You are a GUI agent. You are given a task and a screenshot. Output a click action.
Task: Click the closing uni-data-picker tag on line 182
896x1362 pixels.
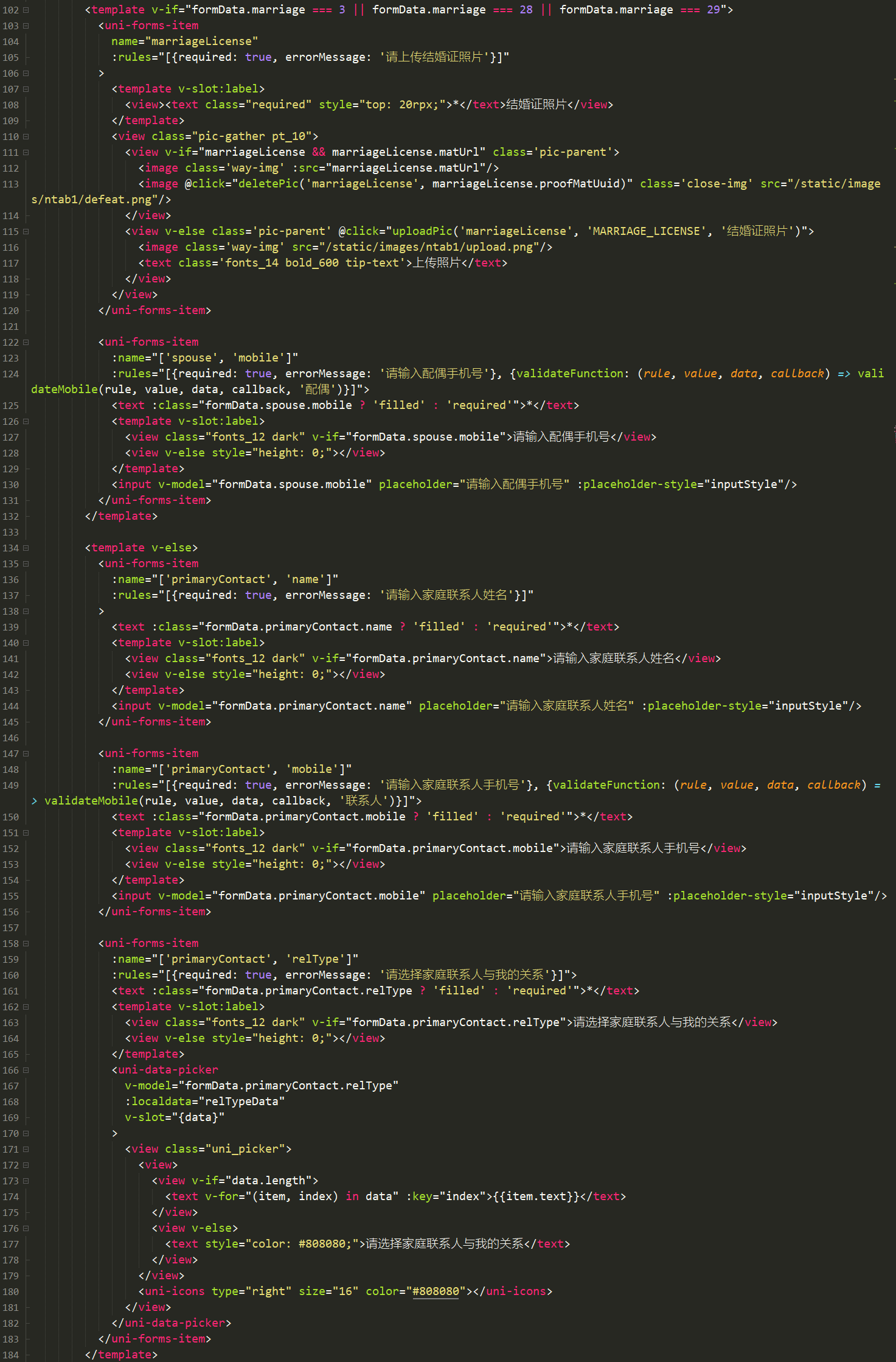pos(172,1323)
